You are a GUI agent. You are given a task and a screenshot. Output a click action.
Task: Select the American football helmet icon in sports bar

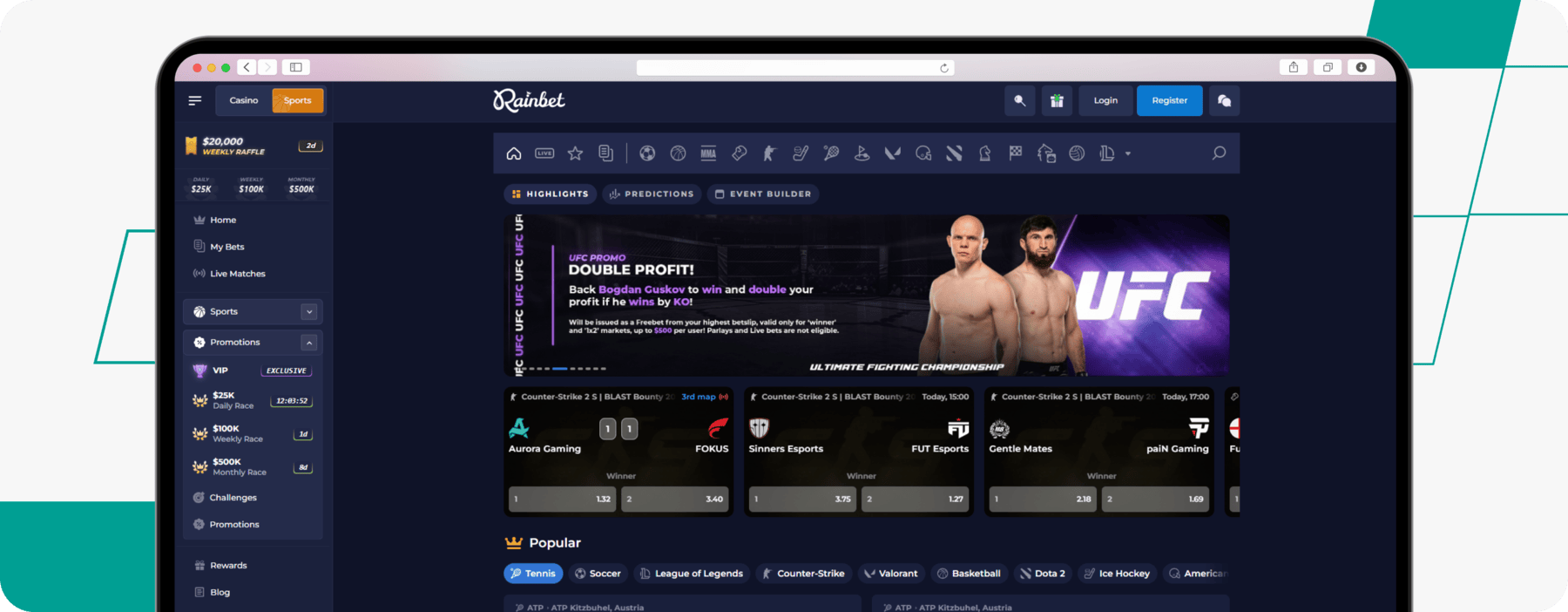coord(923,153)
